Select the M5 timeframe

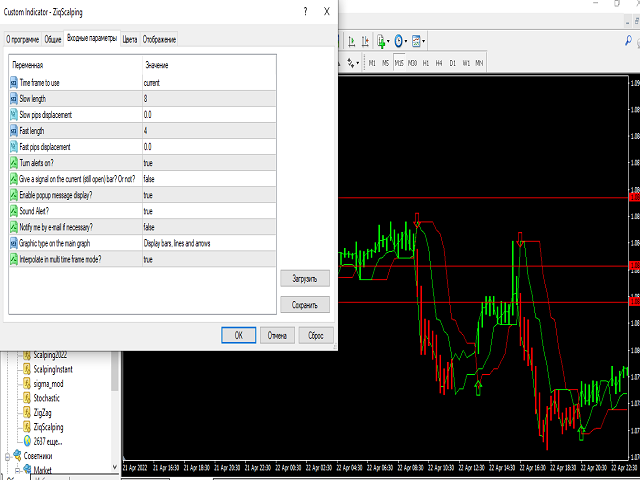click(x=385, y=63)
